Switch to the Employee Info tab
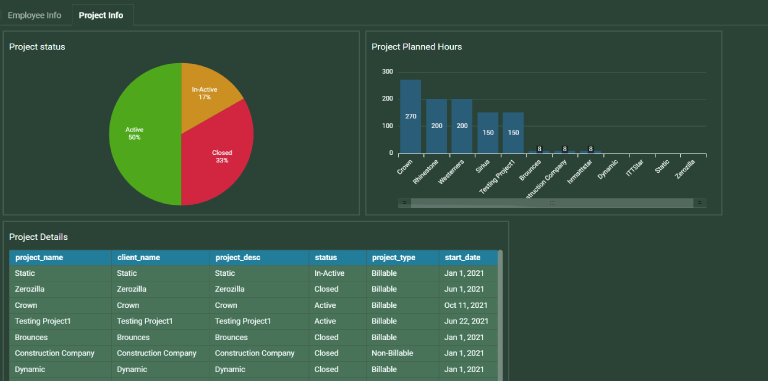This screenshot has width=768, height=381. 34,15
